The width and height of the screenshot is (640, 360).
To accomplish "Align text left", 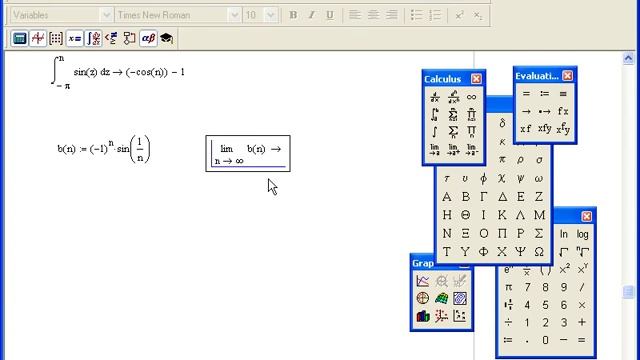I will (355, 15).
